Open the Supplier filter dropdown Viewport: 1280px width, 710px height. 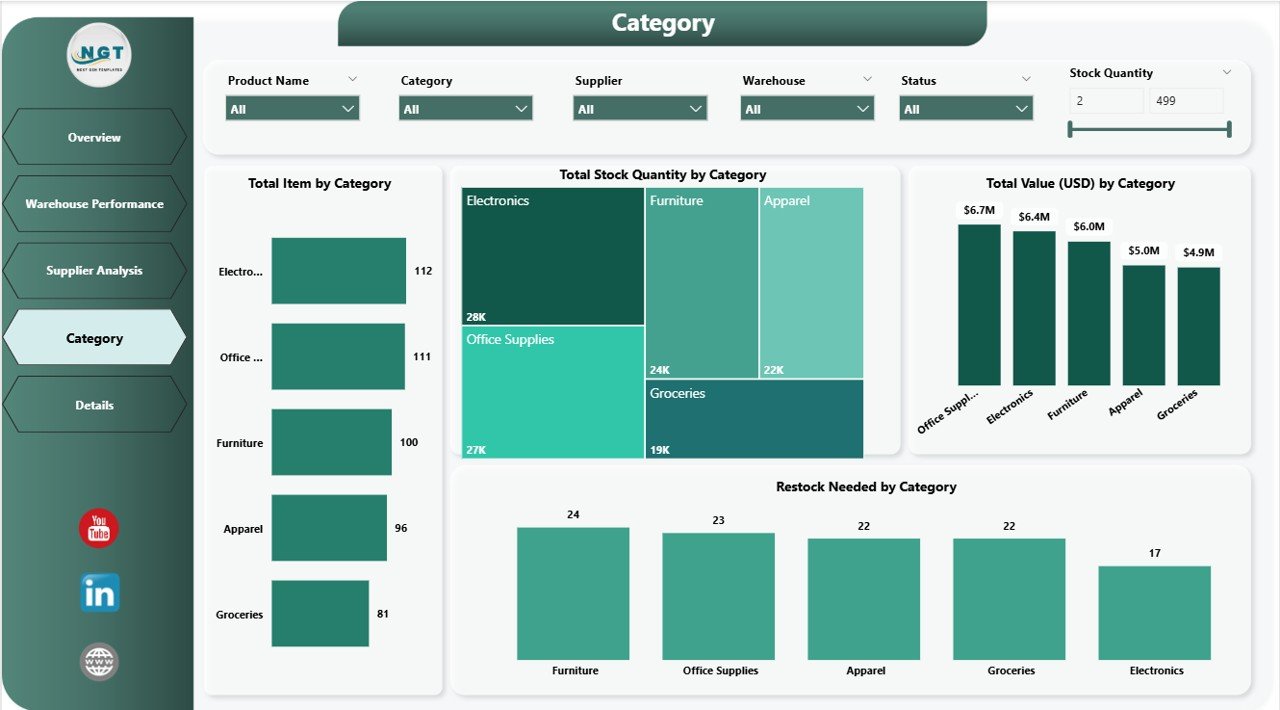pyautogui.click(x=640, y=109)
